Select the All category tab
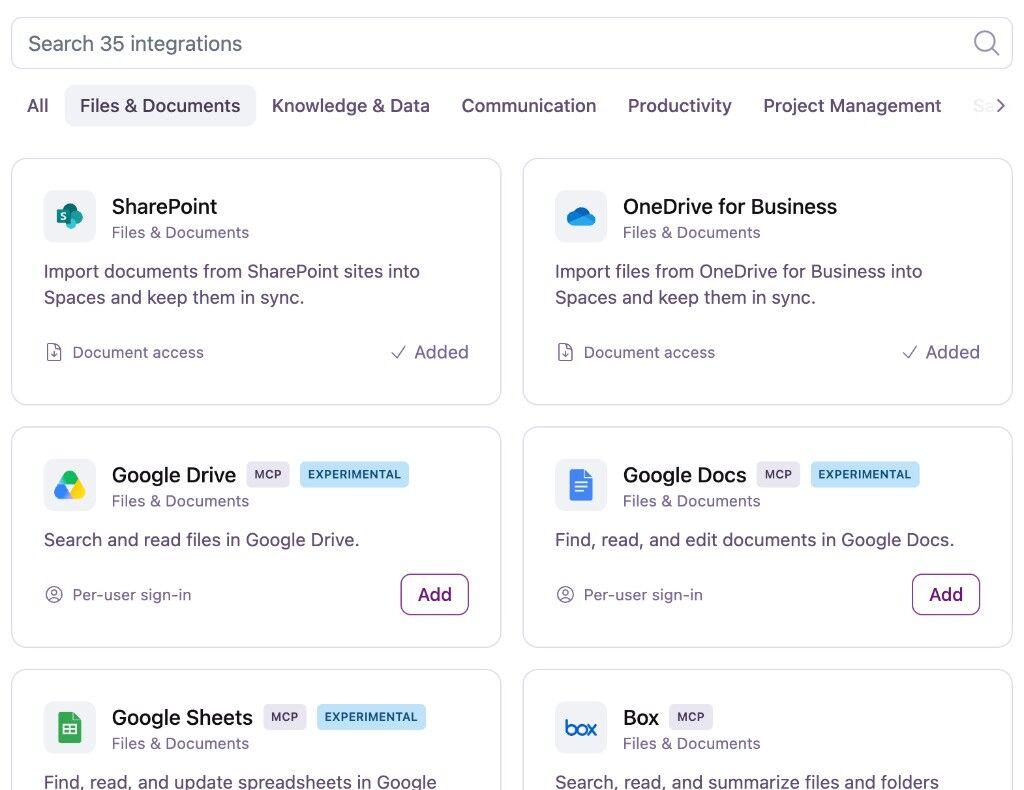The height and width of the screenshot is (790, 1024). (38, 106)
